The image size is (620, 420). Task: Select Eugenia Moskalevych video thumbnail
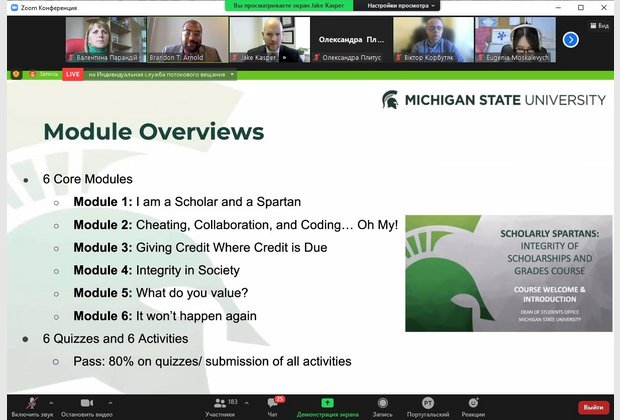pos(515,40)
